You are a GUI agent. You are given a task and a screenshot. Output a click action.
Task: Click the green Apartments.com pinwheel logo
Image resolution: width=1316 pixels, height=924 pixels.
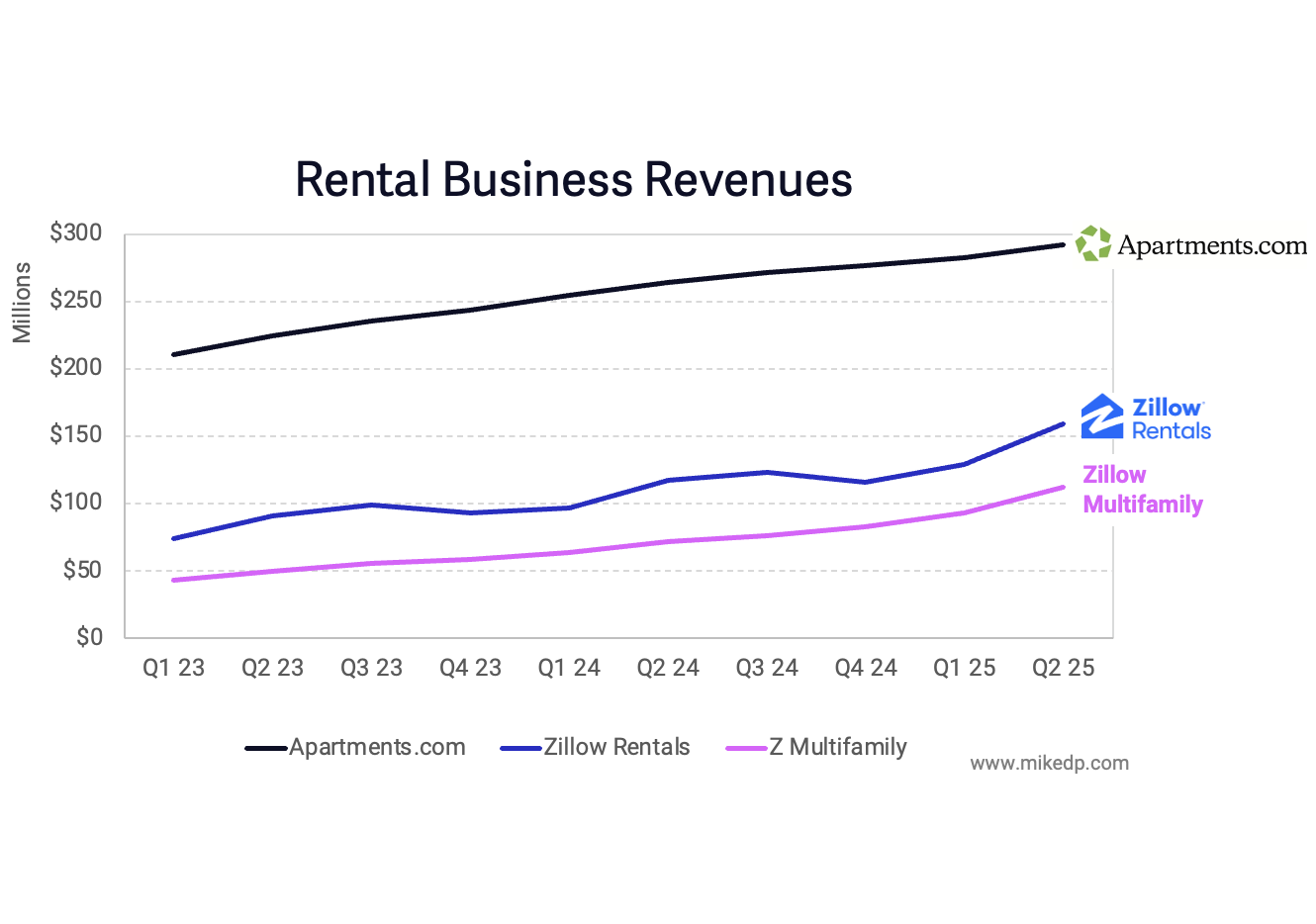[1091, 240]
